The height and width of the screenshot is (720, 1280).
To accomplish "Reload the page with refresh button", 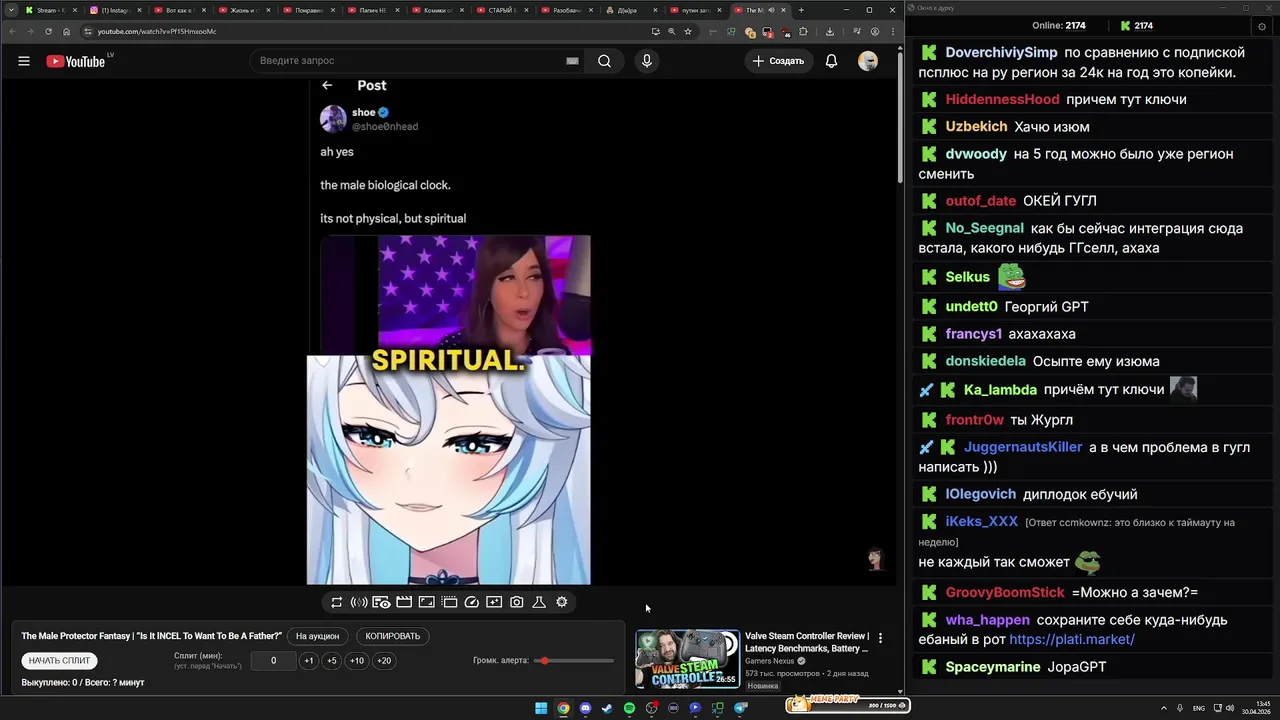I will tap(48, 31).
